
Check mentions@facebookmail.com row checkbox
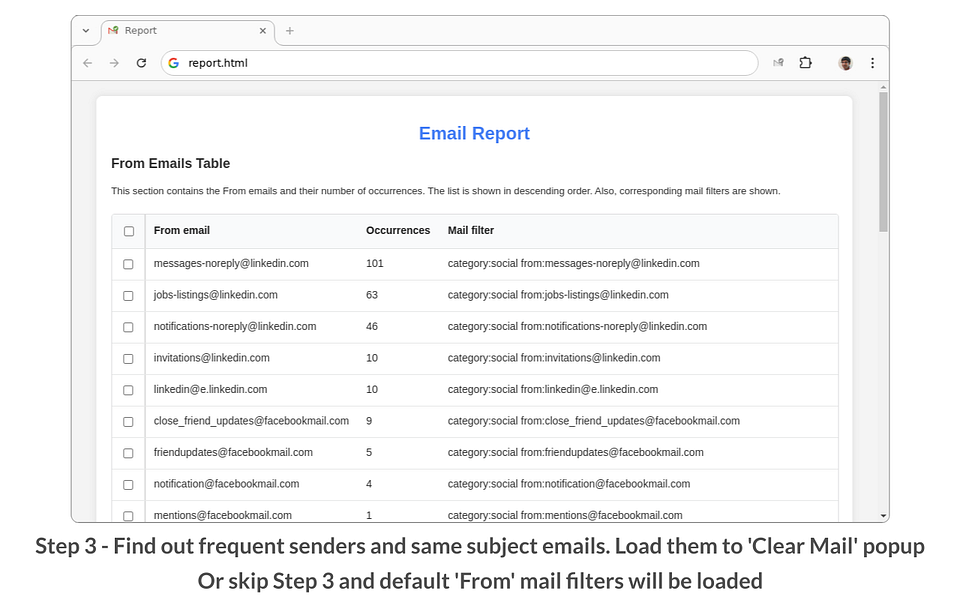128,516
